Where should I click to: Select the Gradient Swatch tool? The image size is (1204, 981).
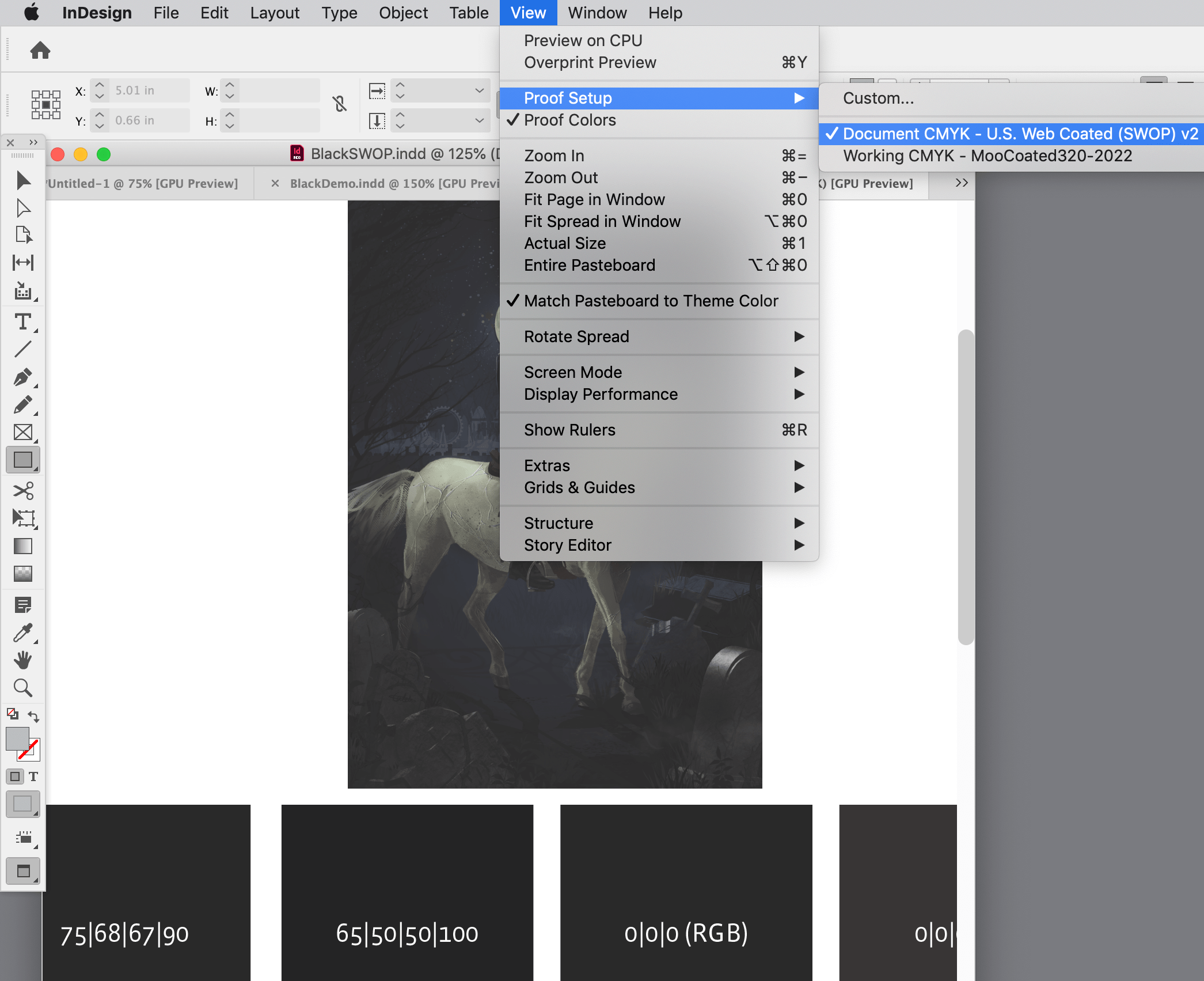coord(23,546)
